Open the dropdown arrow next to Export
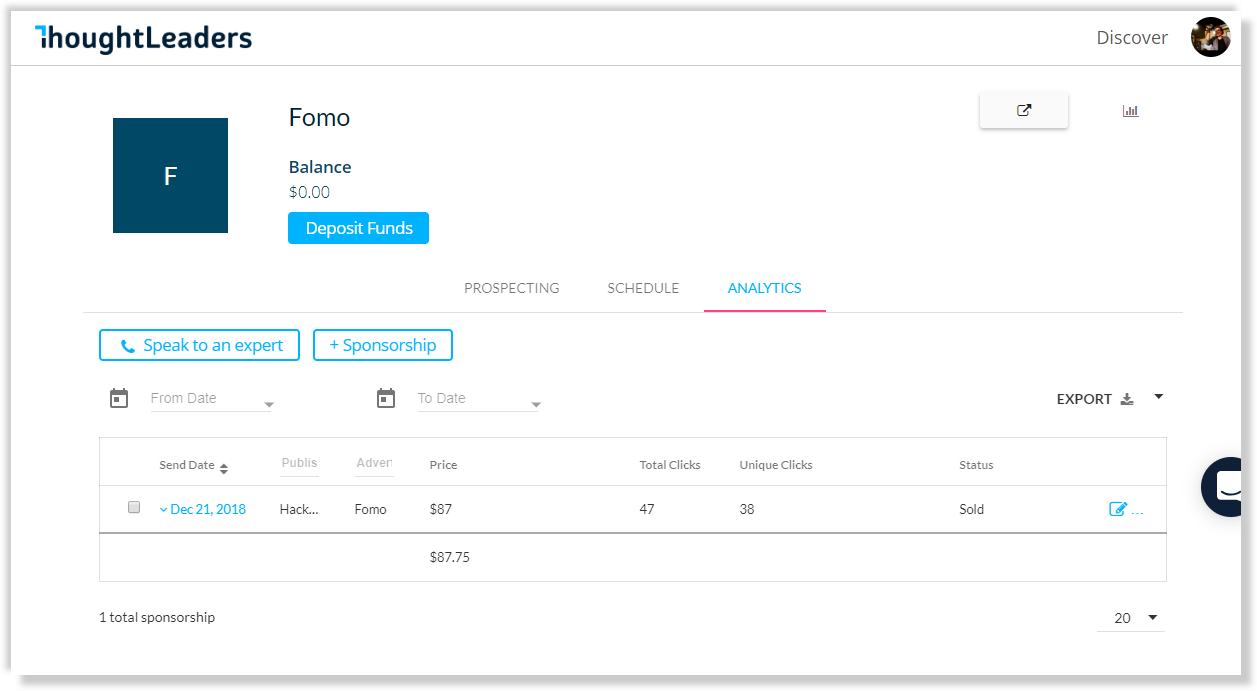The width and height of the screenshot is (1257, 691). (x=1158, y=397)
